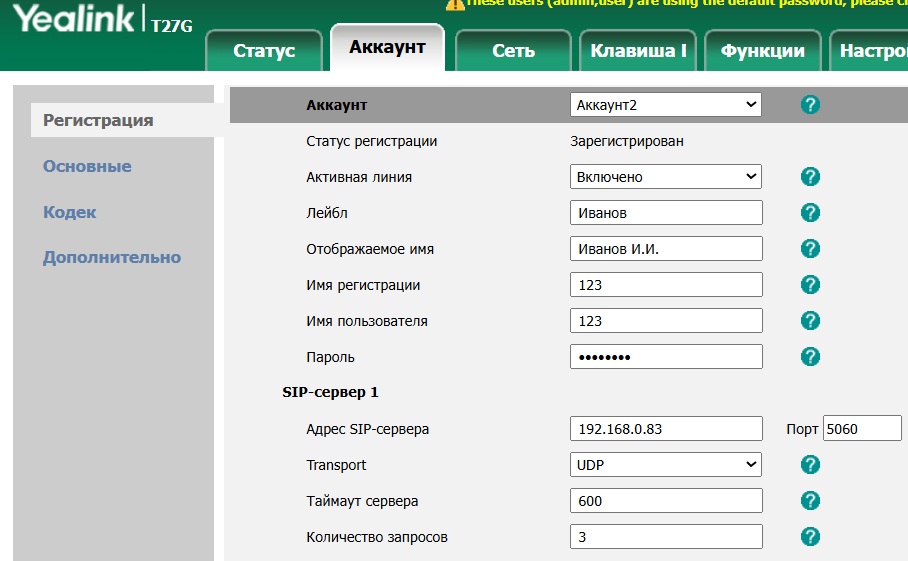This screenshot has height=561, width=908.
Task: Go to the Функции tab
Action: 763,51
